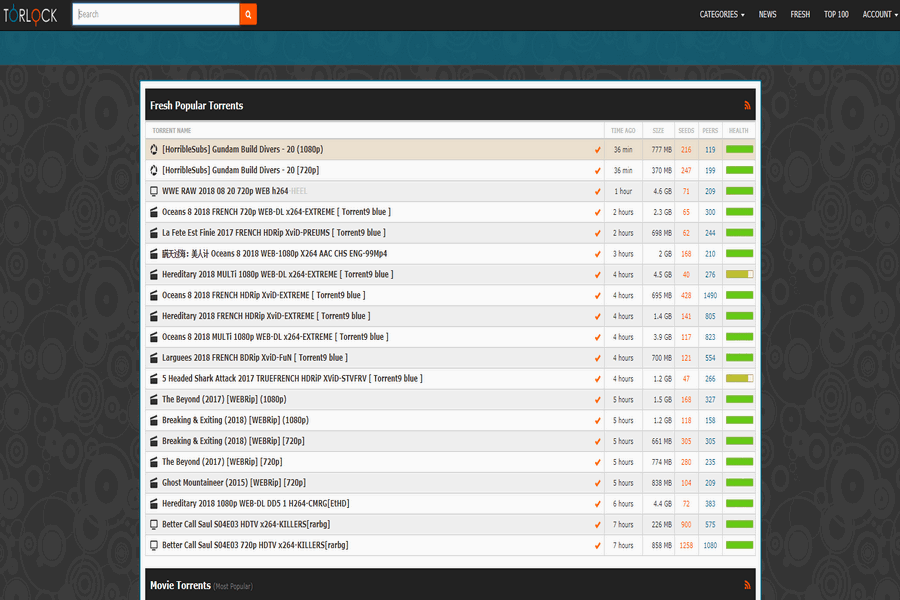Image resolution: width=900 pixels, height=600 pixels.
Task: Click verified checkmark on Oceans 8 FRENCH HDRip row
Action: click(x=598, y=296)
